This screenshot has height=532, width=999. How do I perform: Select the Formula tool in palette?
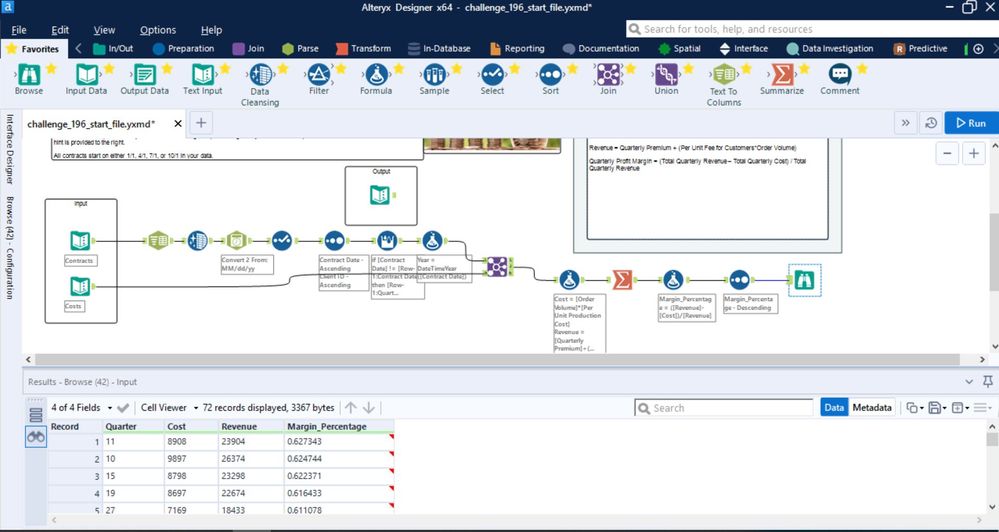click(x=377, y=75)
